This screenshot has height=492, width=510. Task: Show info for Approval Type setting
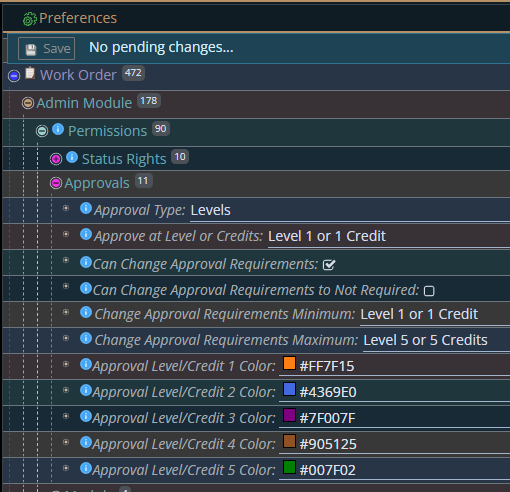86,208
